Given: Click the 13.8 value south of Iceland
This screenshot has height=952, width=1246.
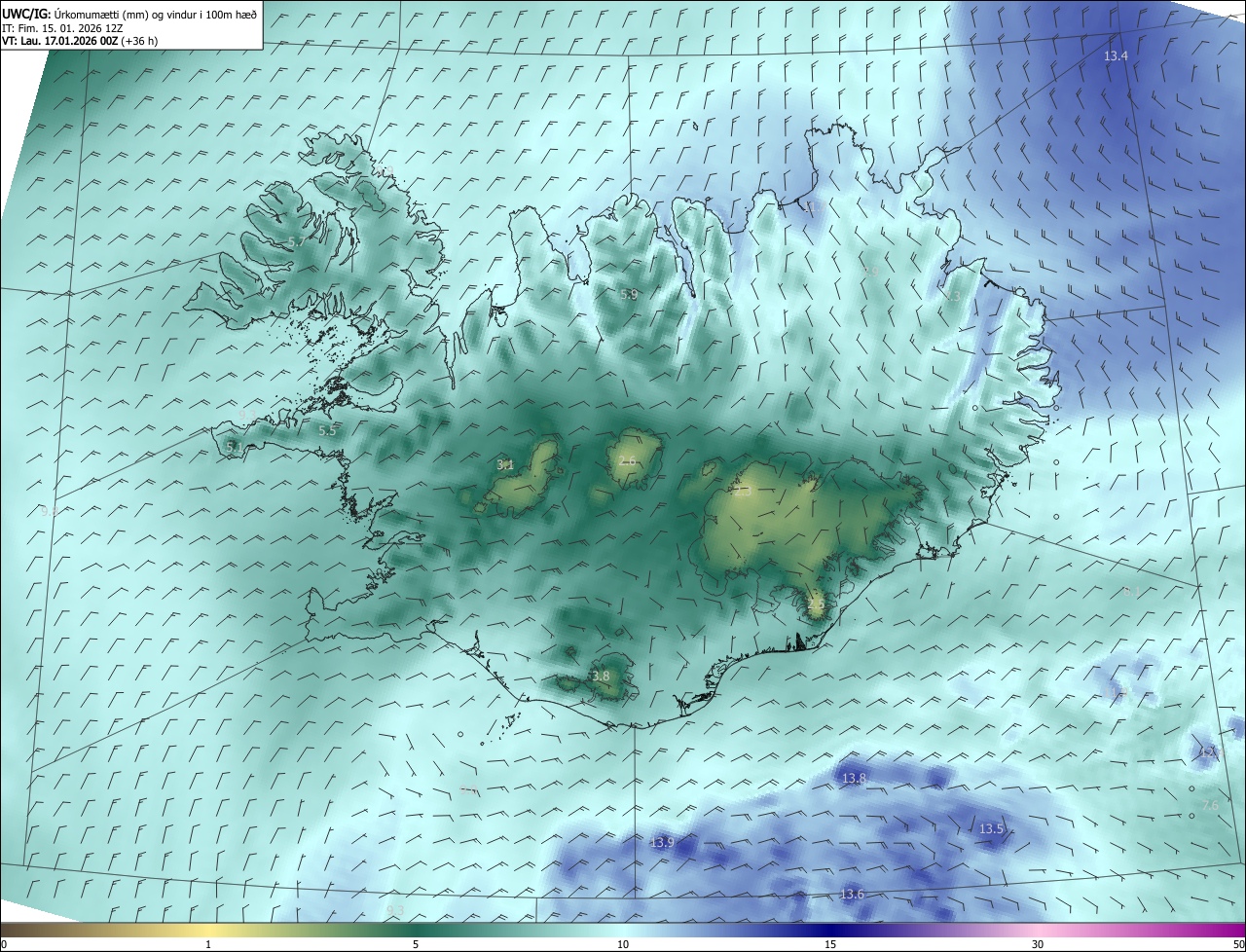Looking at the screenshot, I should tap(854, 778).
